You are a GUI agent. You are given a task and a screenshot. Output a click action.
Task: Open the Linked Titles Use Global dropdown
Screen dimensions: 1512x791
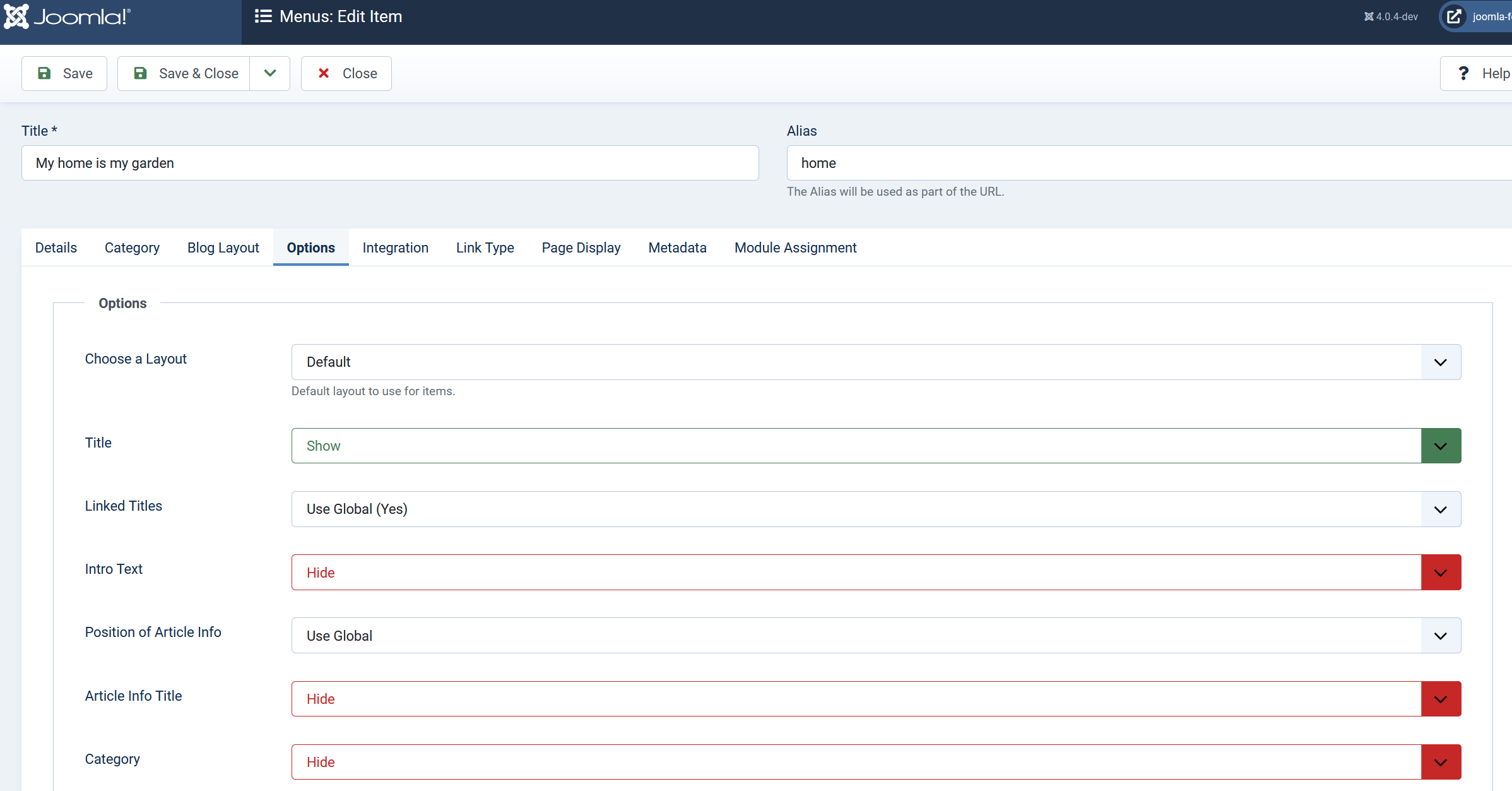click(x=1440, y=509)
